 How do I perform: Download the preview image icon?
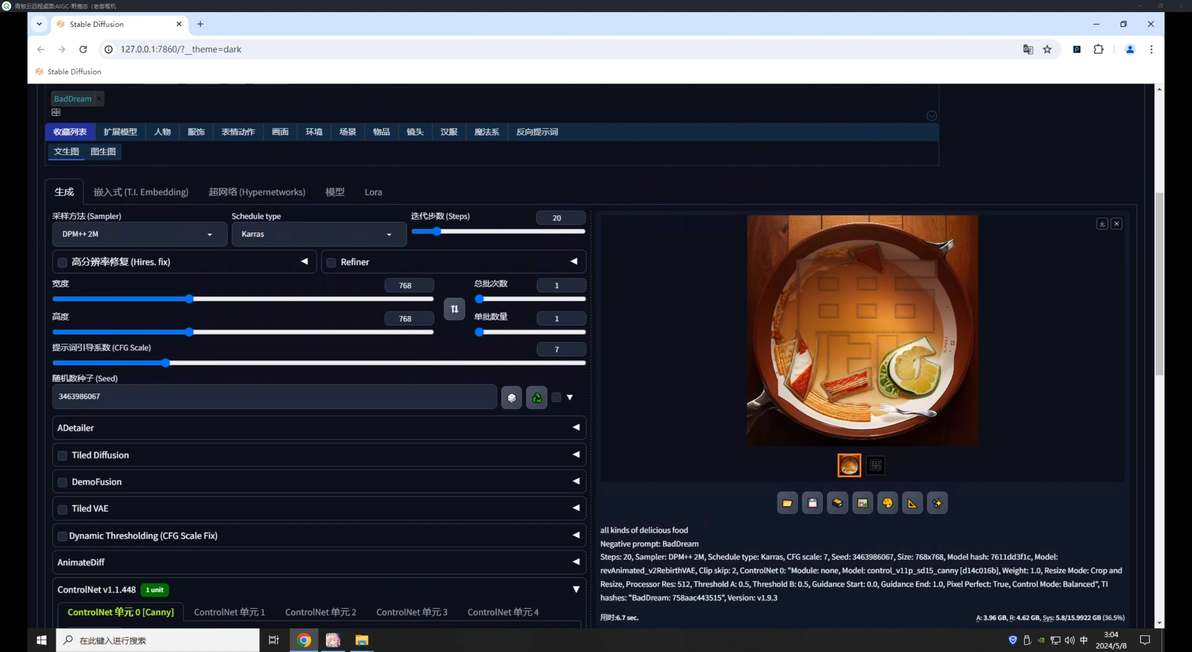[1102, 223]
